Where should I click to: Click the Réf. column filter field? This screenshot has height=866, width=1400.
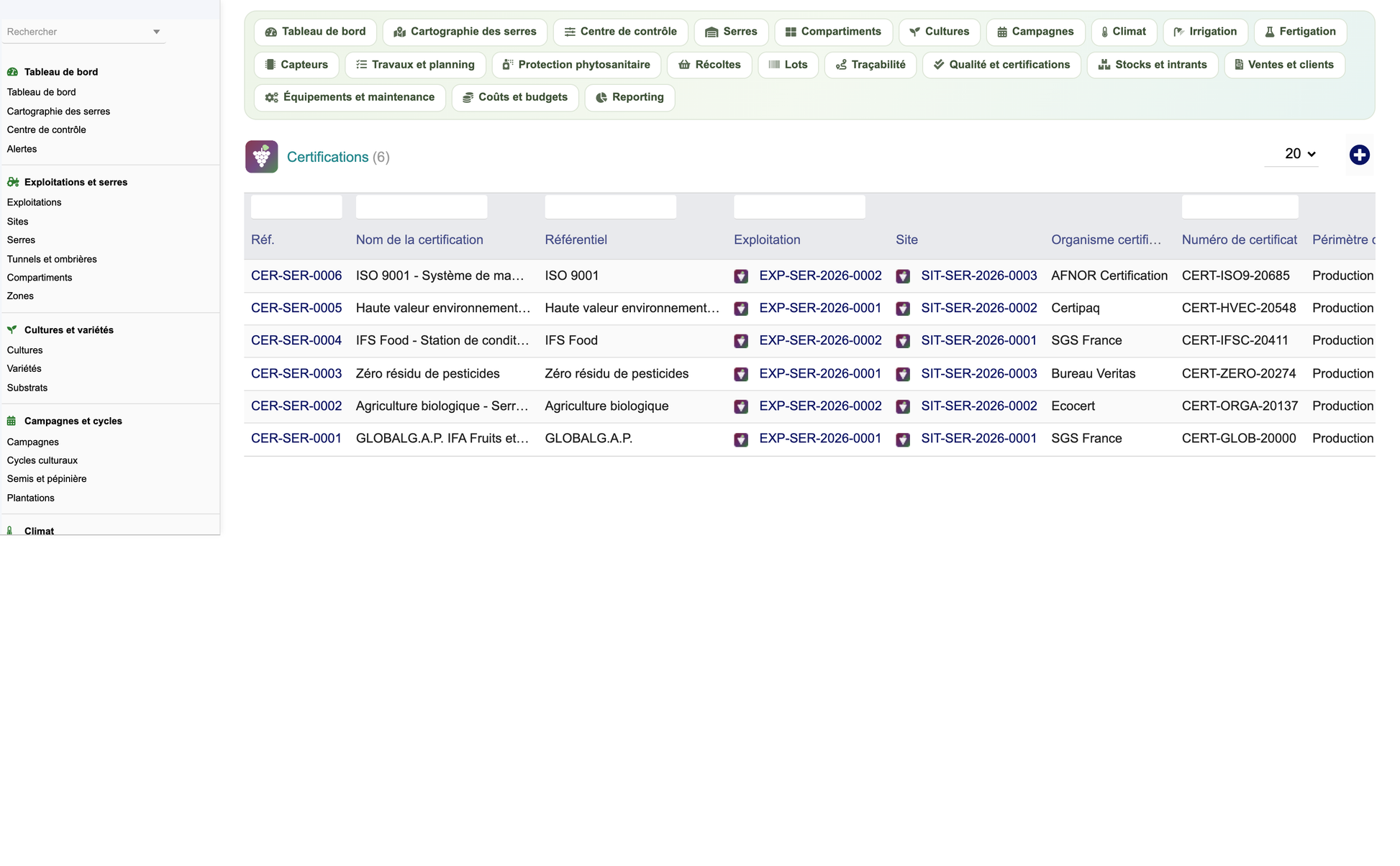296,207
